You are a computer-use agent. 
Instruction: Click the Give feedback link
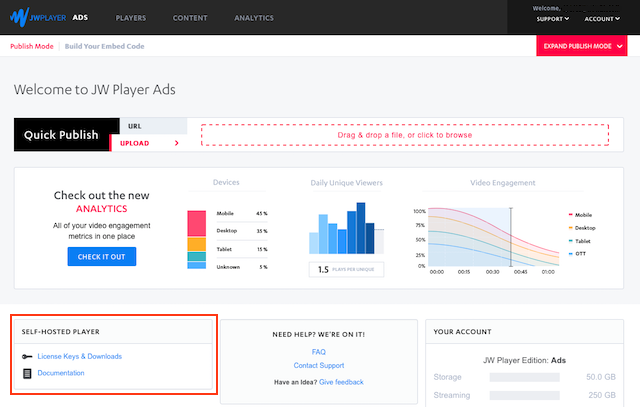coord(341,382)
